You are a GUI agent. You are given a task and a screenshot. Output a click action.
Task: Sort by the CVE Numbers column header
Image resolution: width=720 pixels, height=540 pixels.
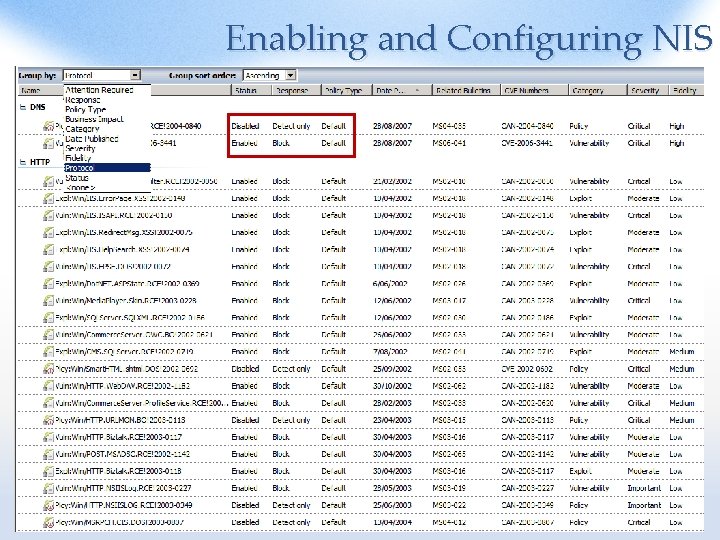pos(534,90)
